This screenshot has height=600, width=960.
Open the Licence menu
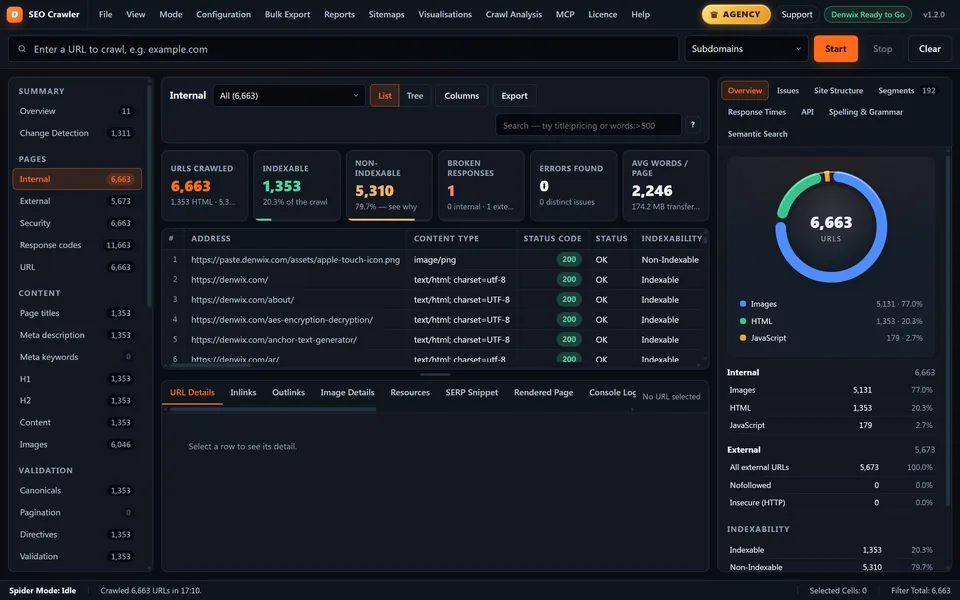[x=602, y=14]
